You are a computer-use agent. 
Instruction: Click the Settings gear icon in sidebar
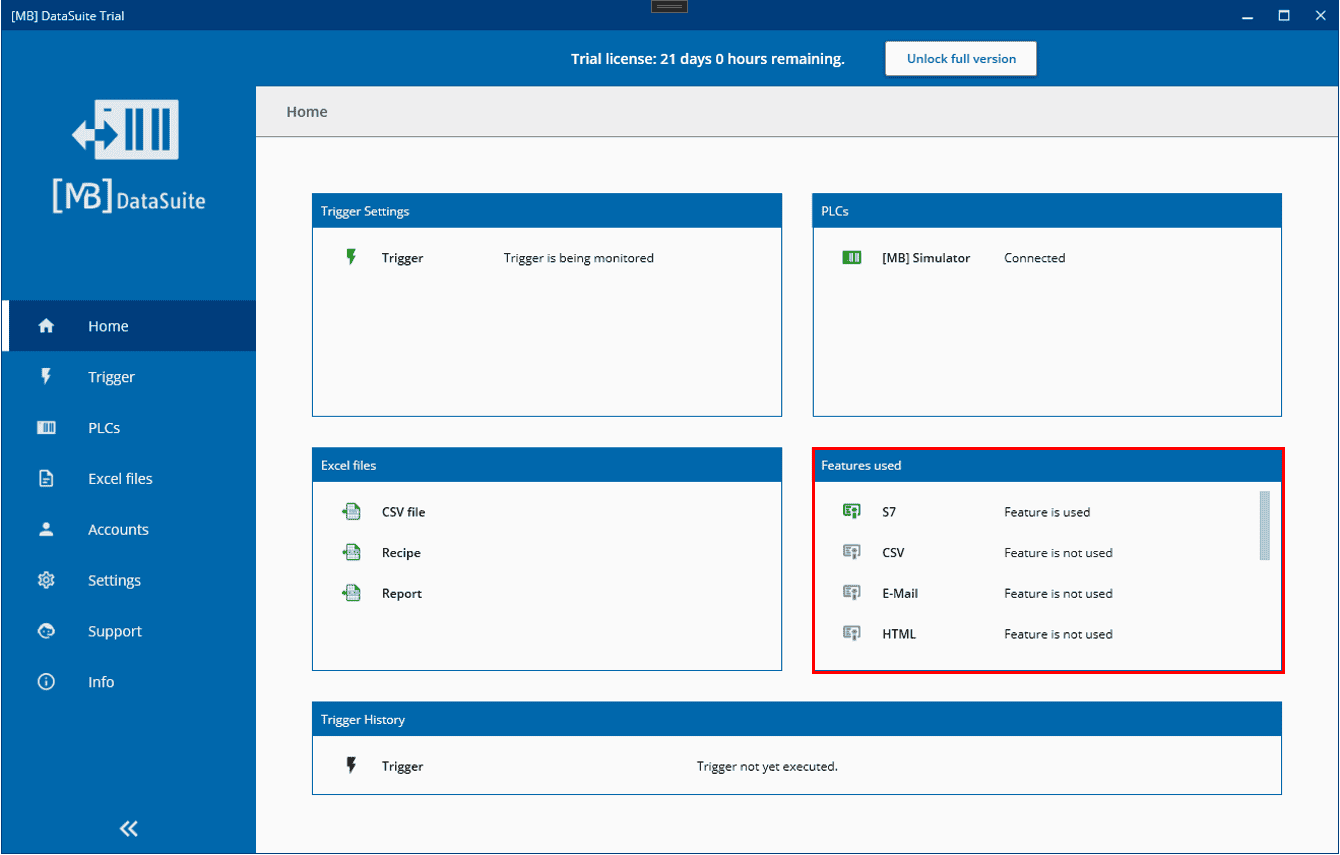[x=46, y=580]
